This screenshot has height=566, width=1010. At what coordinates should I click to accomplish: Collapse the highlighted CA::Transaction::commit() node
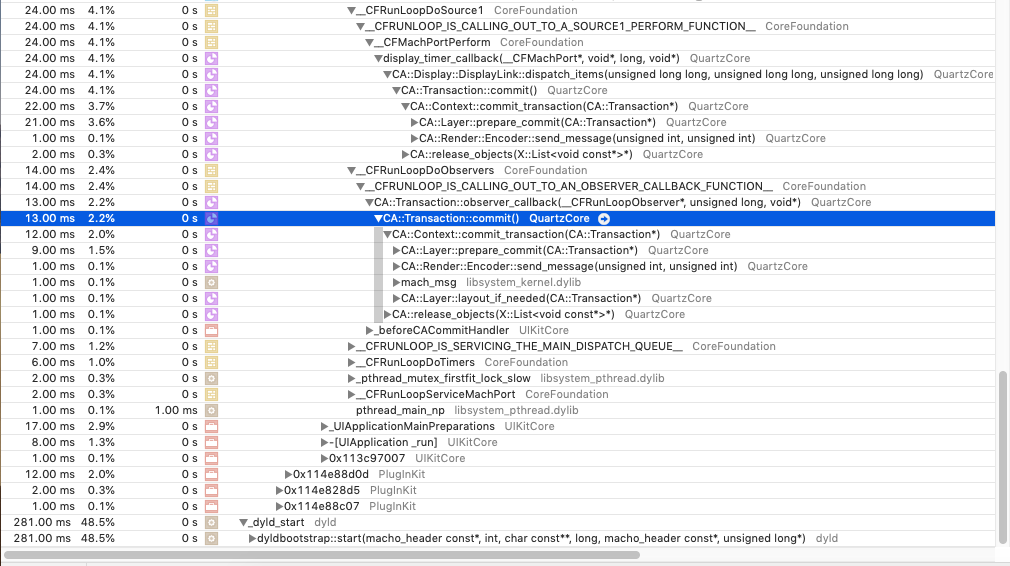point(378,219)
